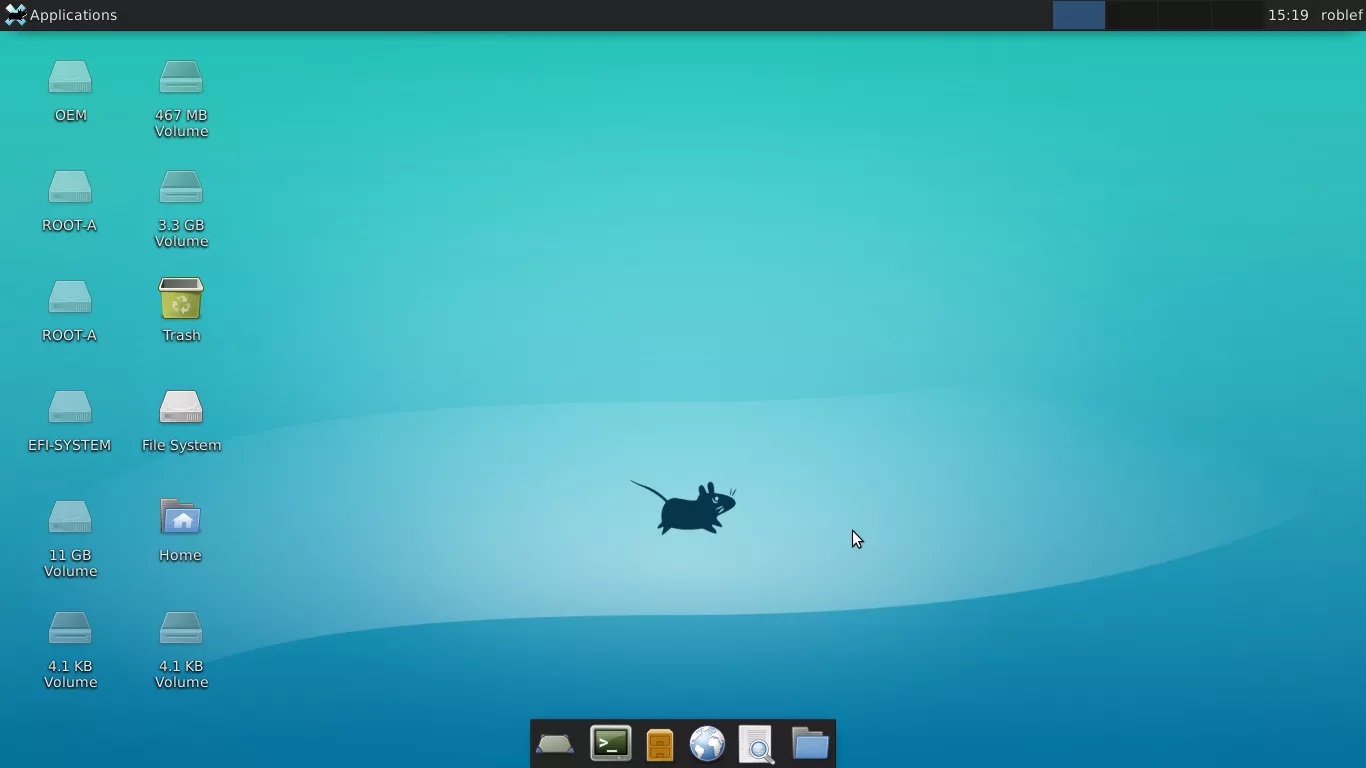Switch to the fourth workspace in switcher
This screenshot has width=1366, height=768.
(x=1237, y=15)
